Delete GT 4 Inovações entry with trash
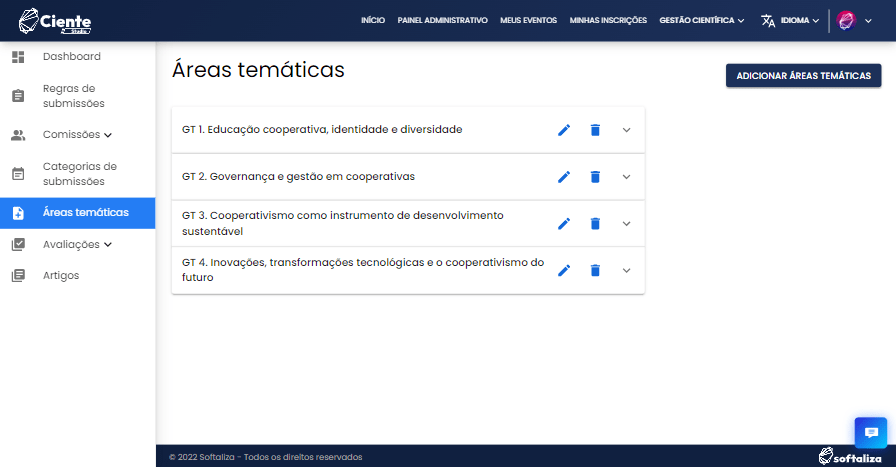The width and height of the screenshot is (896, 467). tap(595, 270)
